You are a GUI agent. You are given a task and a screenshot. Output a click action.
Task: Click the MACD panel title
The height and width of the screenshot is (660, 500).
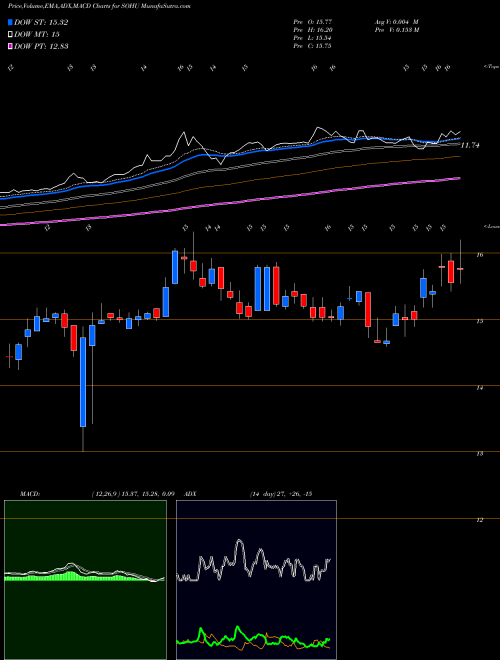30,494
